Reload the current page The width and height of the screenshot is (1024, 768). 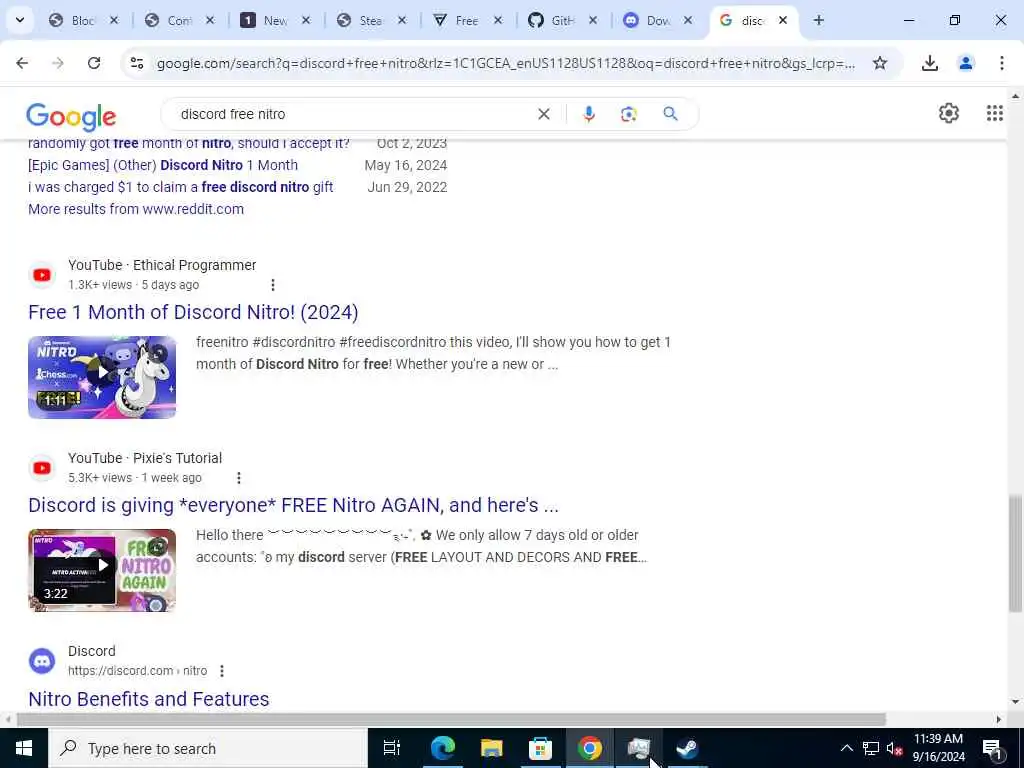click(94, 63)
